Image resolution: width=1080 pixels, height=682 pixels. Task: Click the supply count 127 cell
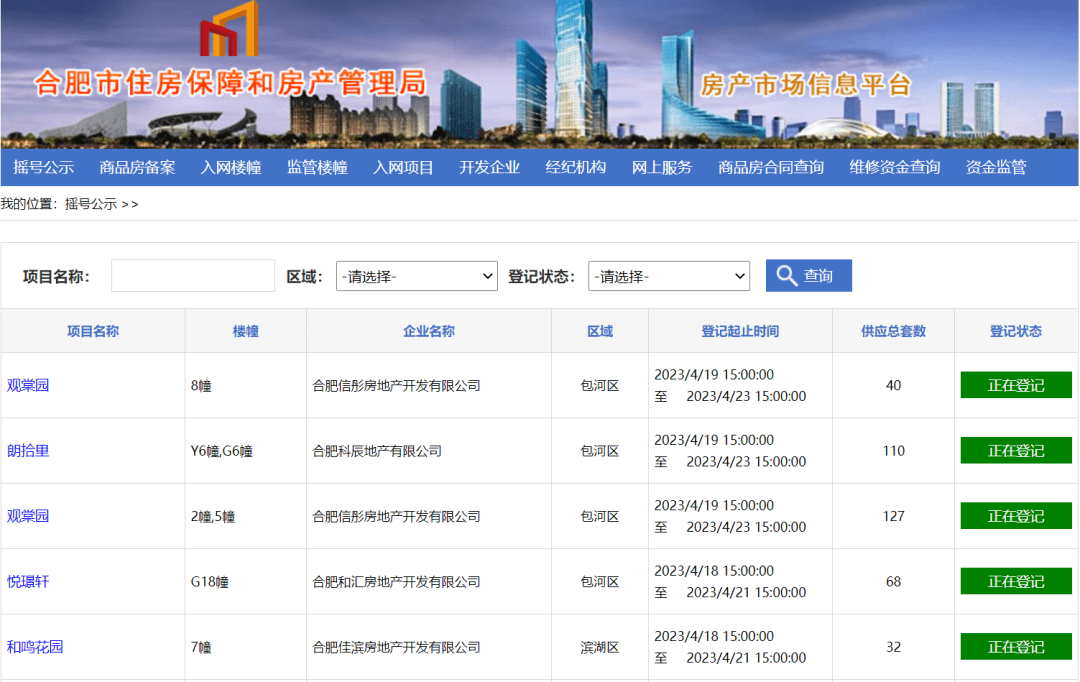click(x=893, y=516)
